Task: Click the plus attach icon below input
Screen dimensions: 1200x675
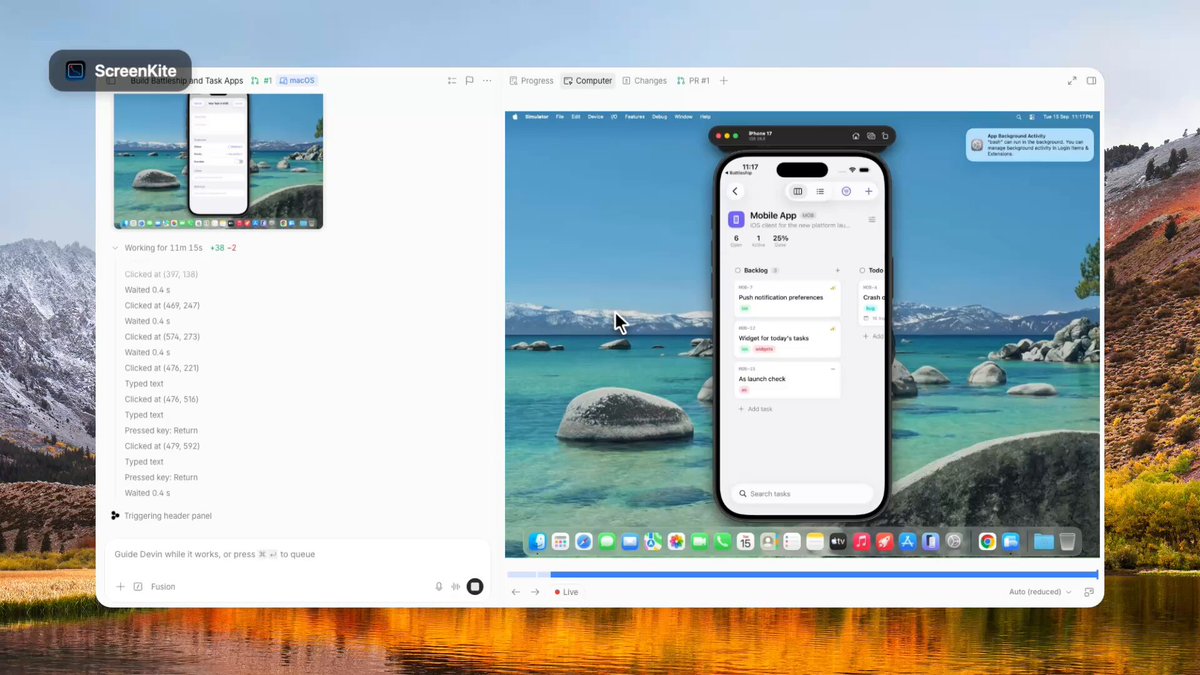Action: [x=120, y=587]
